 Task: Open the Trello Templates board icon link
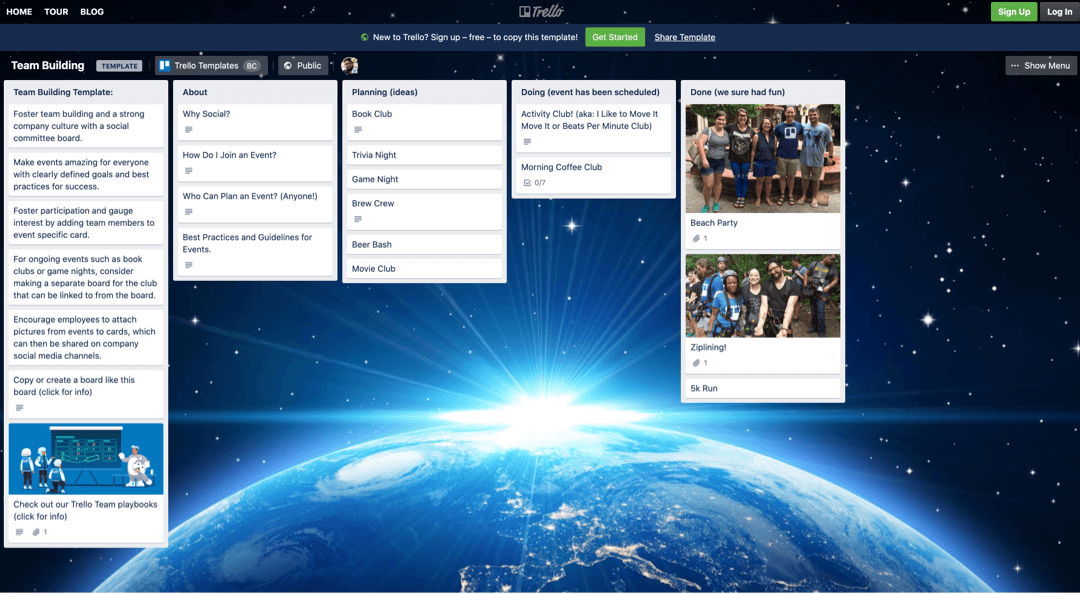click(165, 65)
